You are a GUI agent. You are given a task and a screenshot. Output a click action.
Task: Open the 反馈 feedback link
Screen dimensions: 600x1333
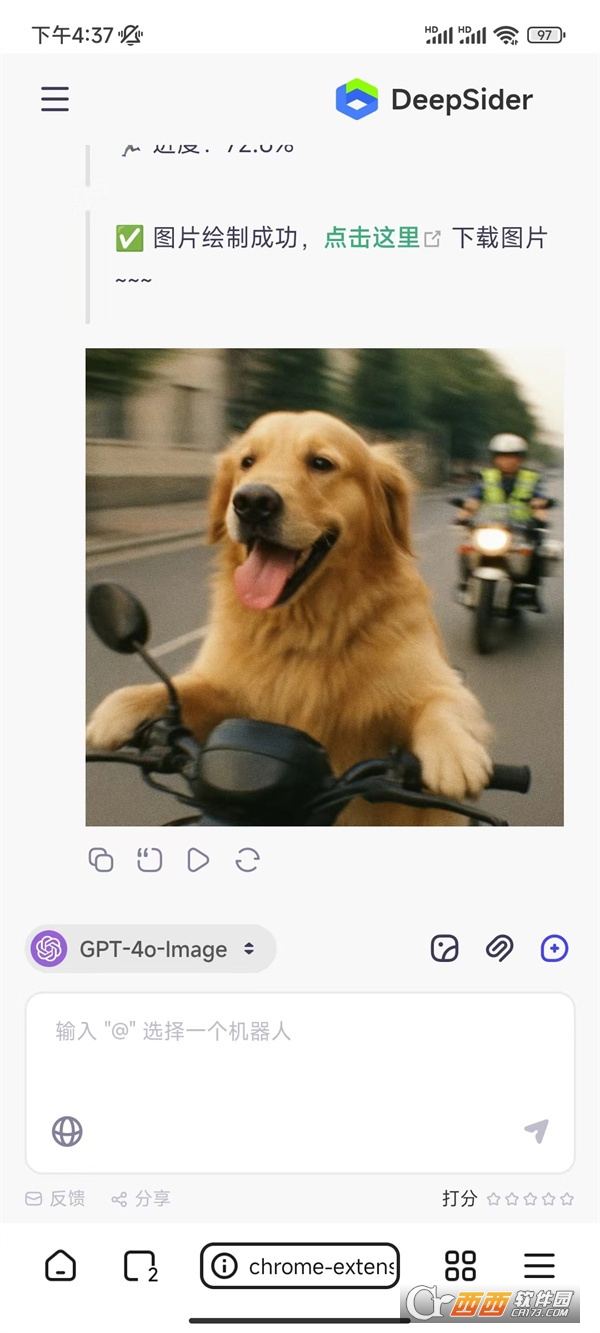[56, 1198]
